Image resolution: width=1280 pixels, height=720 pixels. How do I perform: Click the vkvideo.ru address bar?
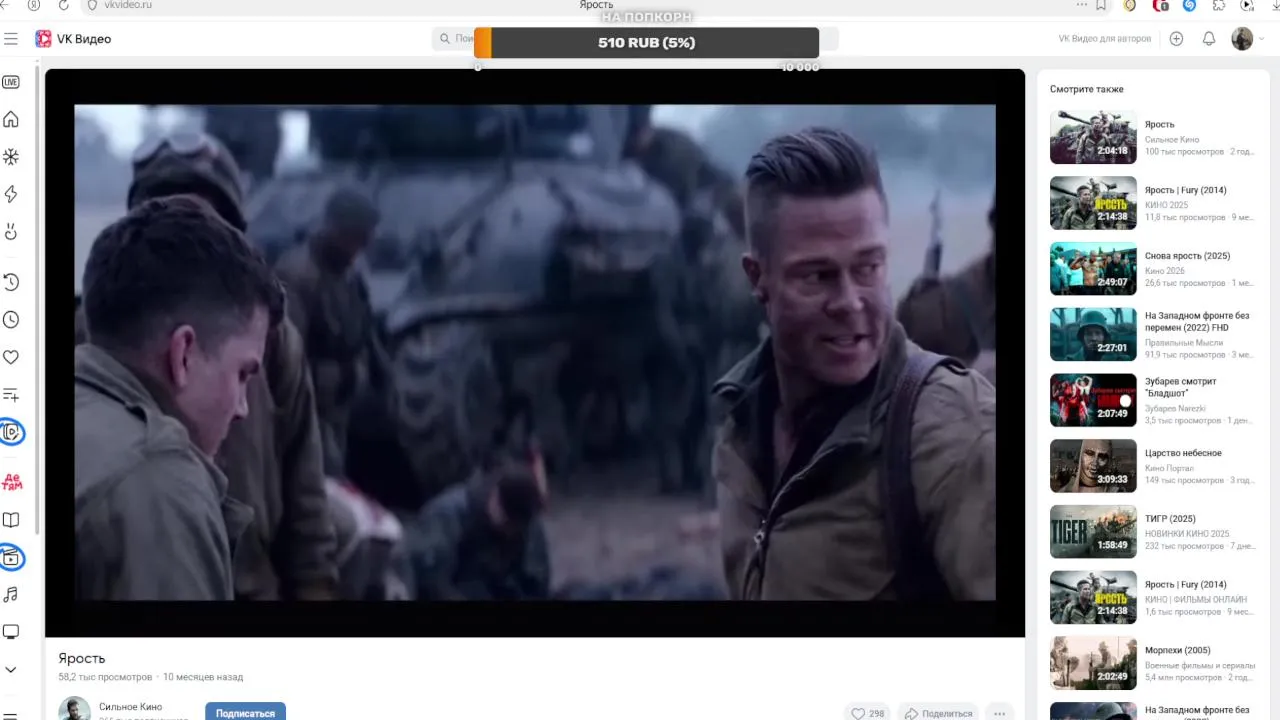(x=128, y=5)
